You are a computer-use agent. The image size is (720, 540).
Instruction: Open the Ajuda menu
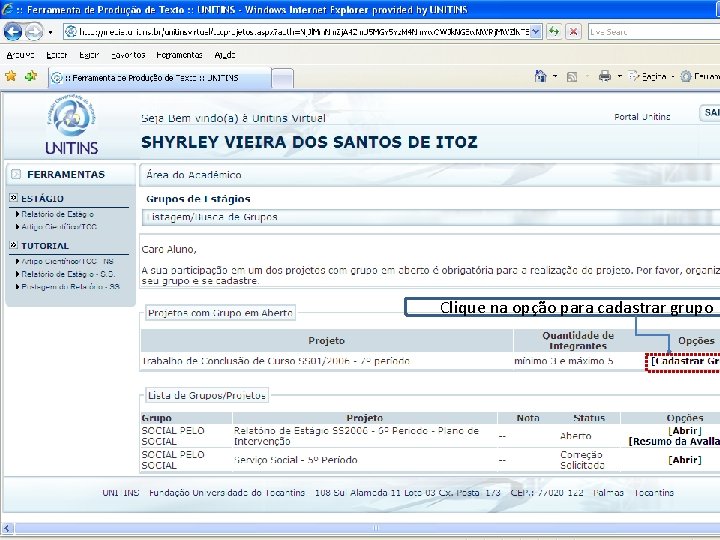pos(225,55)
